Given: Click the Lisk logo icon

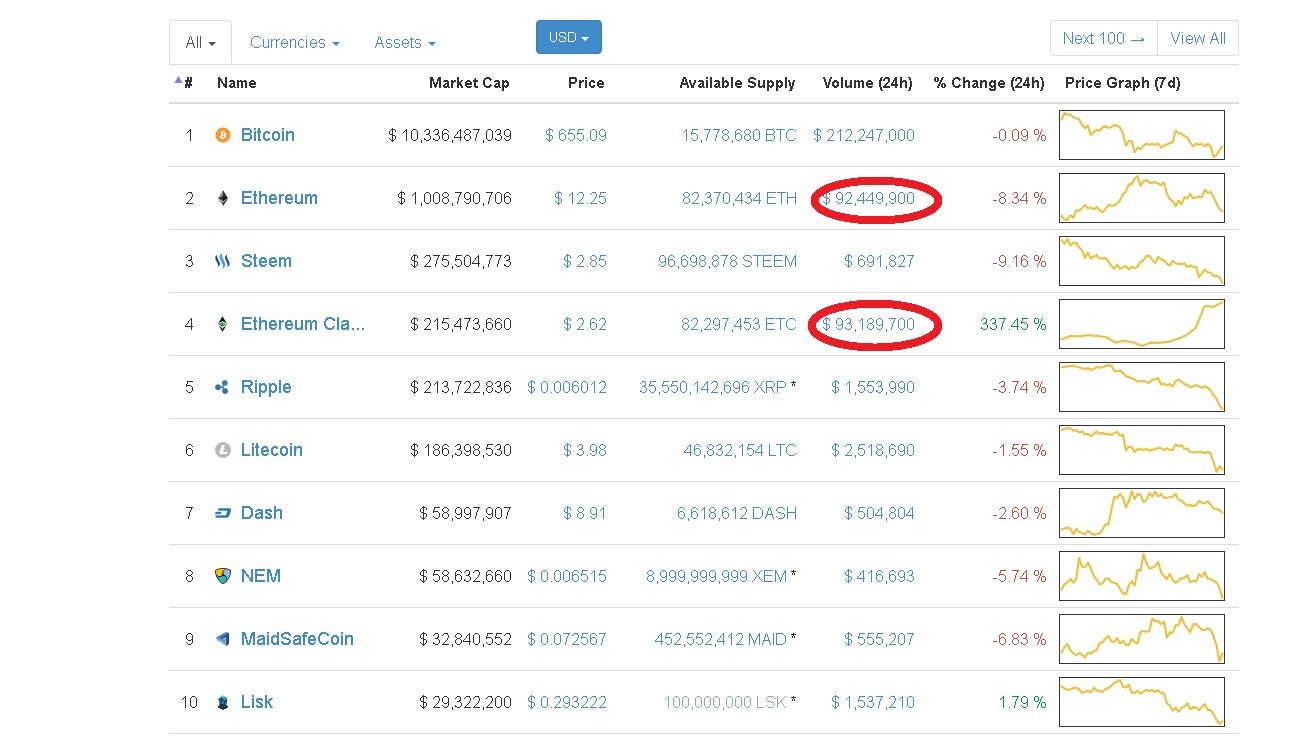Looking at the screenshot, I should [x=223, y=702].
